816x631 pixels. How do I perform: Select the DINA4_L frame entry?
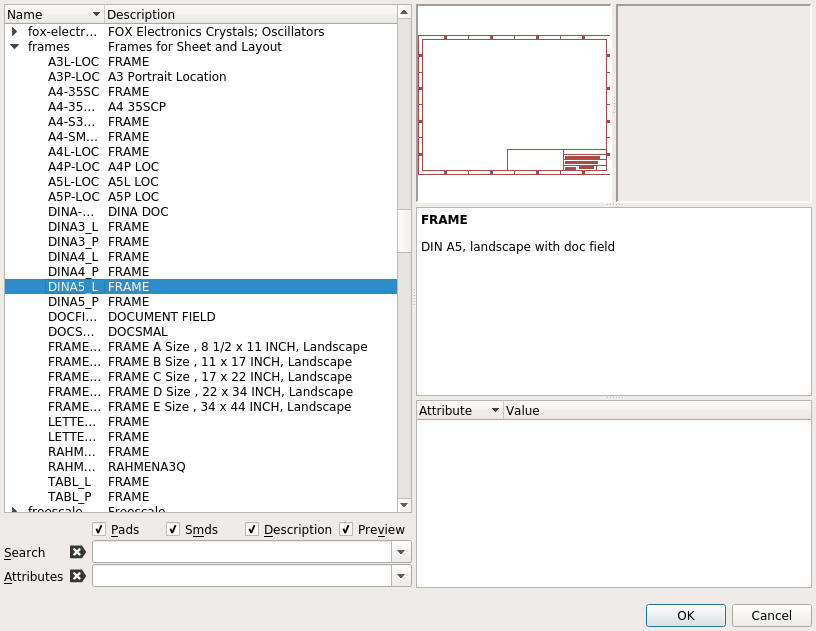(x=73, y=257)
